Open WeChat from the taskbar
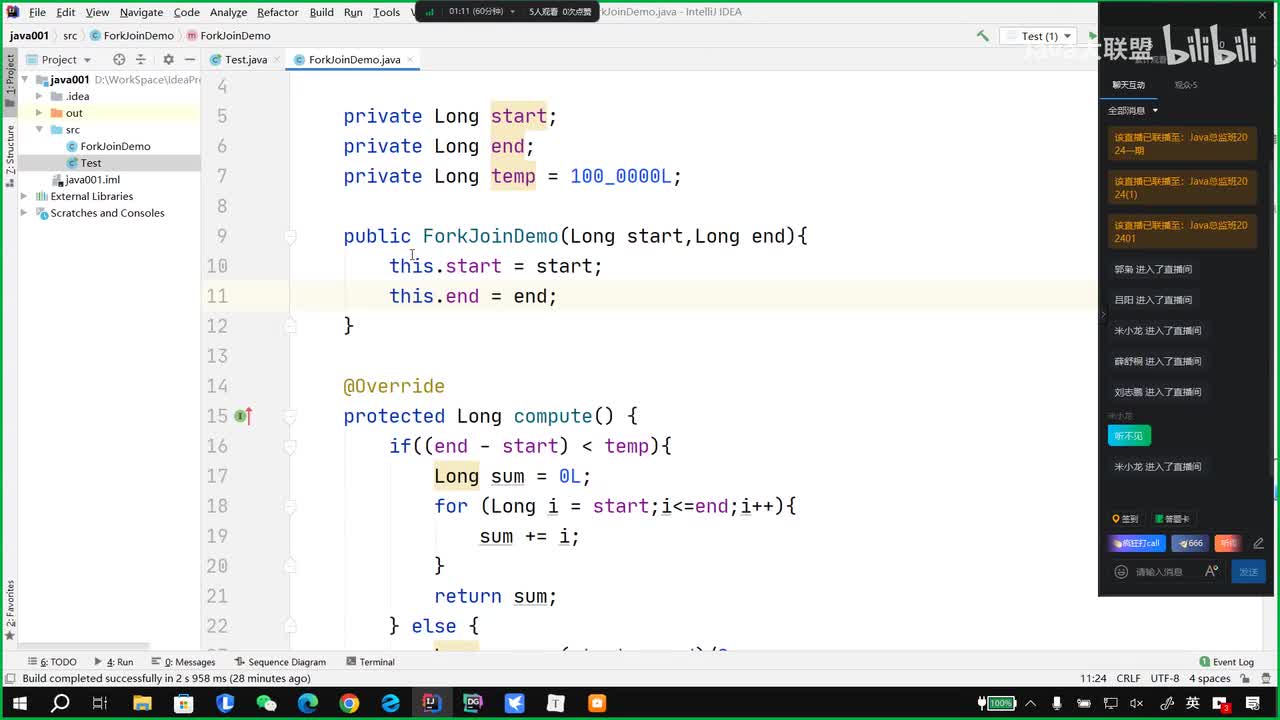1280x720 pixels. [266, 703]
